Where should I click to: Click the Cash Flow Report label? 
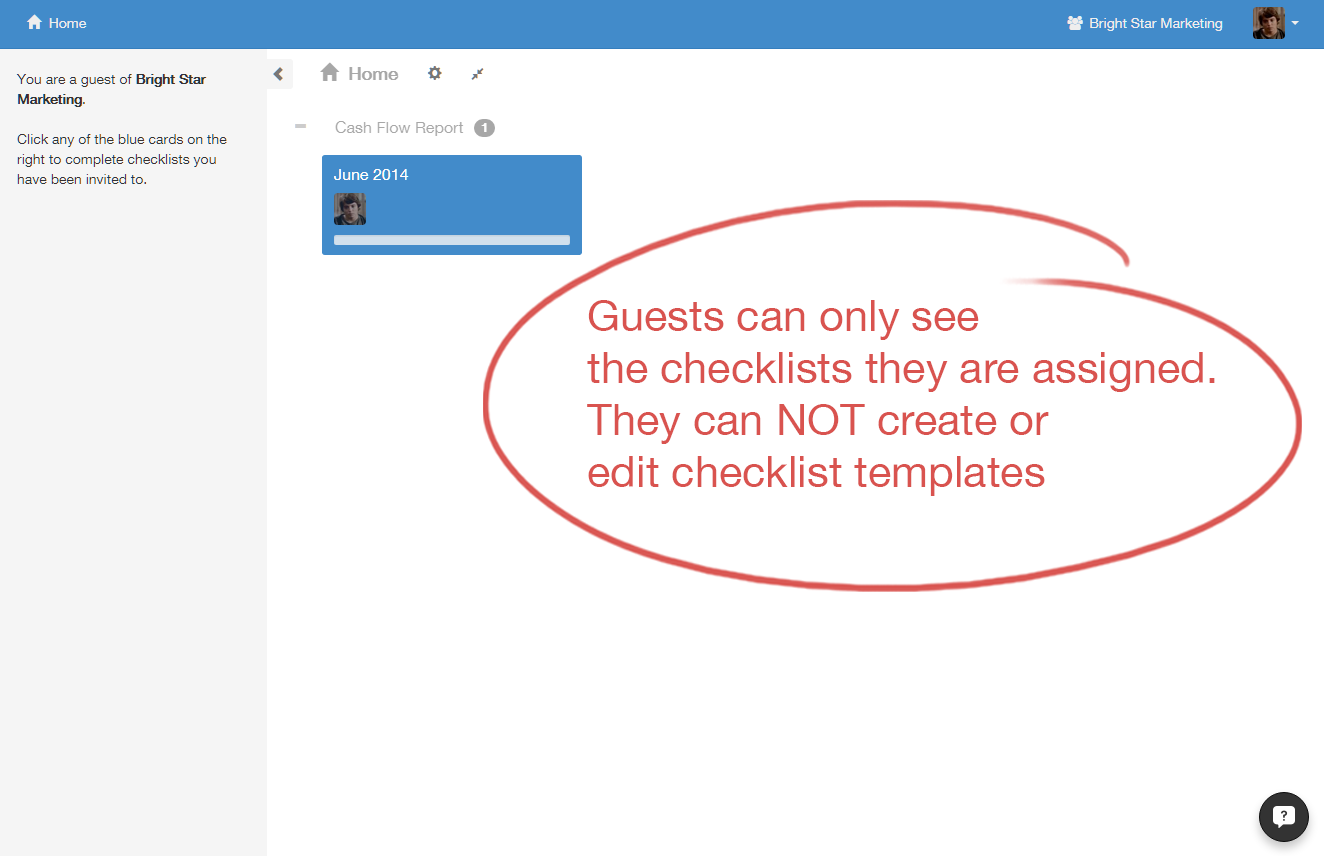point(399,128)
